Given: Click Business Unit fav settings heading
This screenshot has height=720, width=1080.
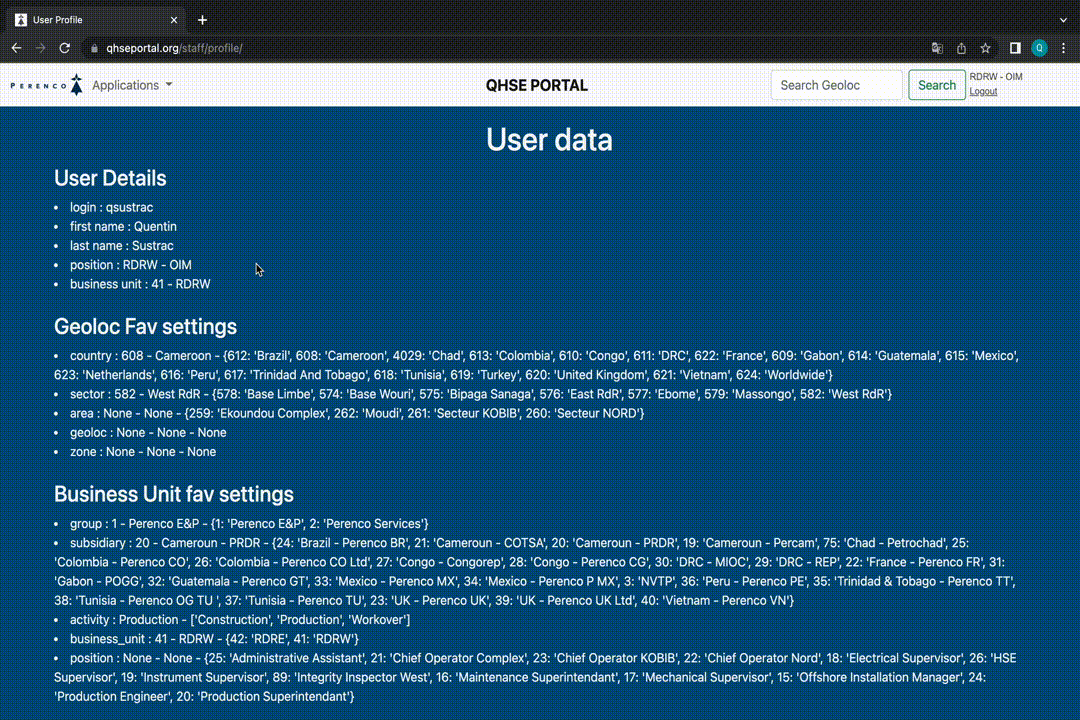Looking at the screenshot, I should click(x=174, y=495).
